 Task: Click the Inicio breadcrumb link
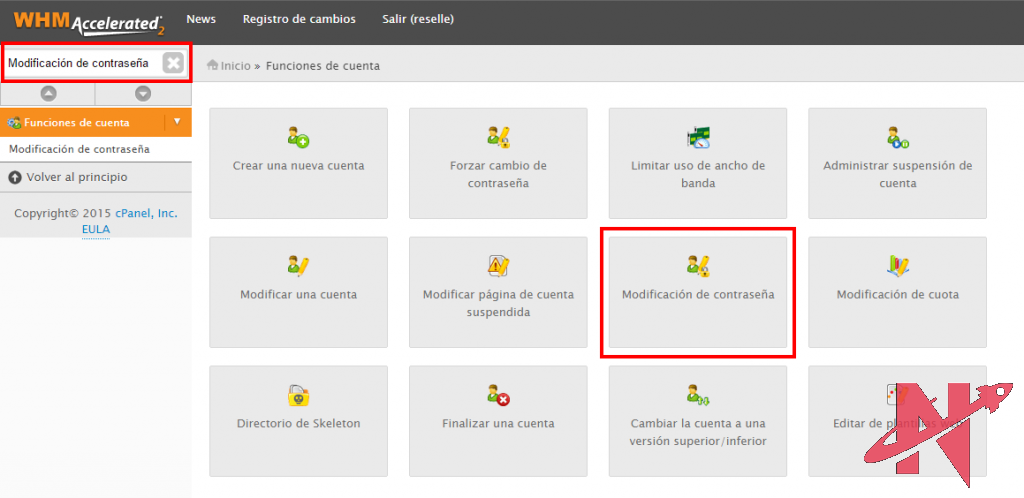point(235,66)
